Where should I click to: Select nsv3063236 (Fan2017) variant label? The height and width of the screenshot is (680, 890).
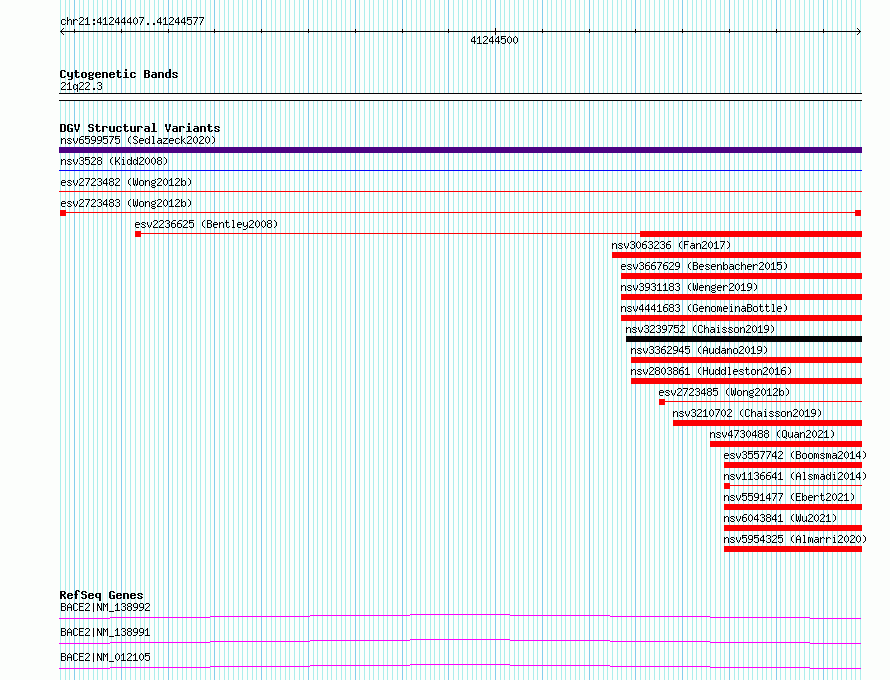pyautogui.click(x=671, y=245)
